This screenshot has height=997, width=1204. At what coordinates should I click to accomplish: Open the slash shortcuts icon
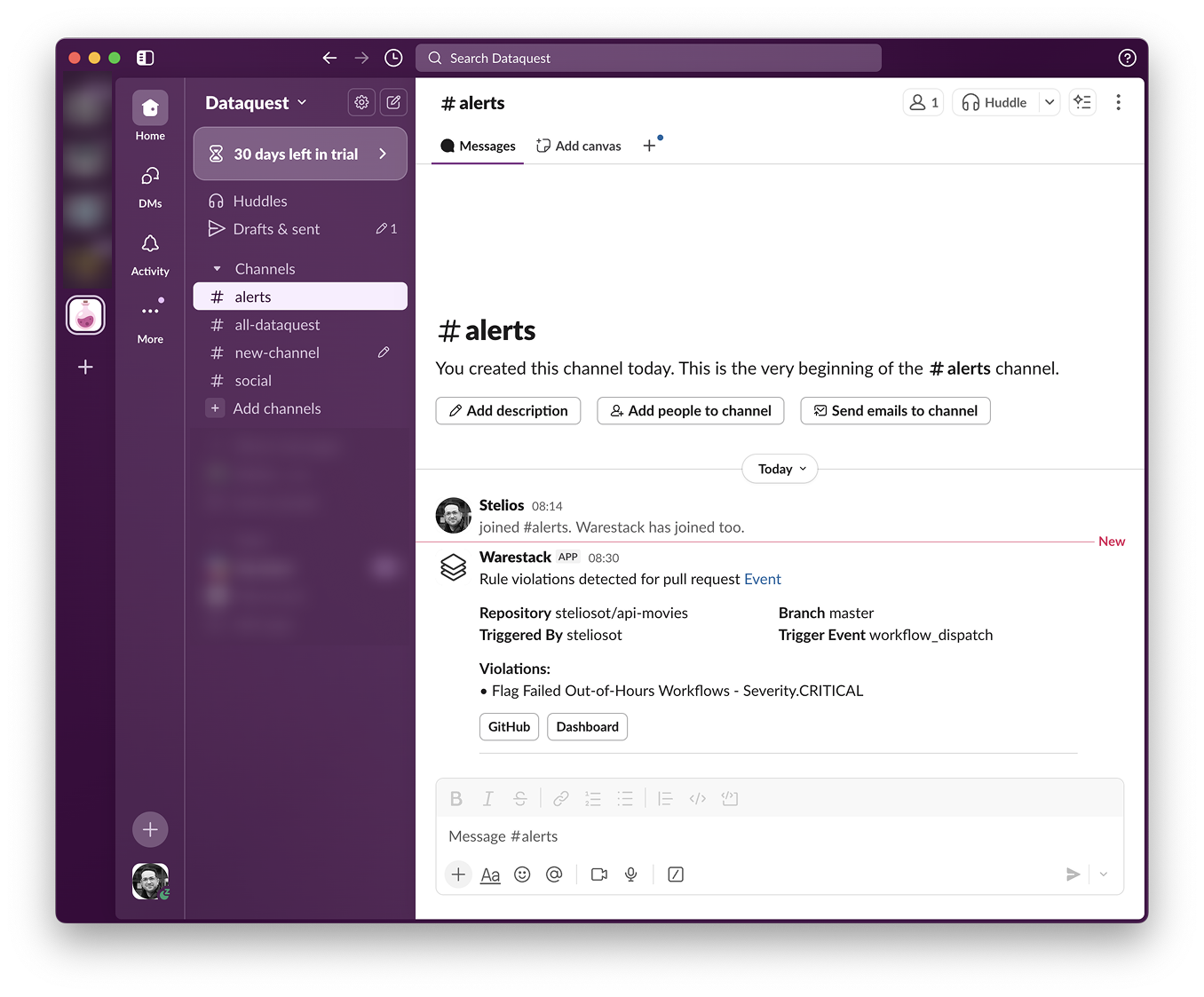(x=676, y=874)
